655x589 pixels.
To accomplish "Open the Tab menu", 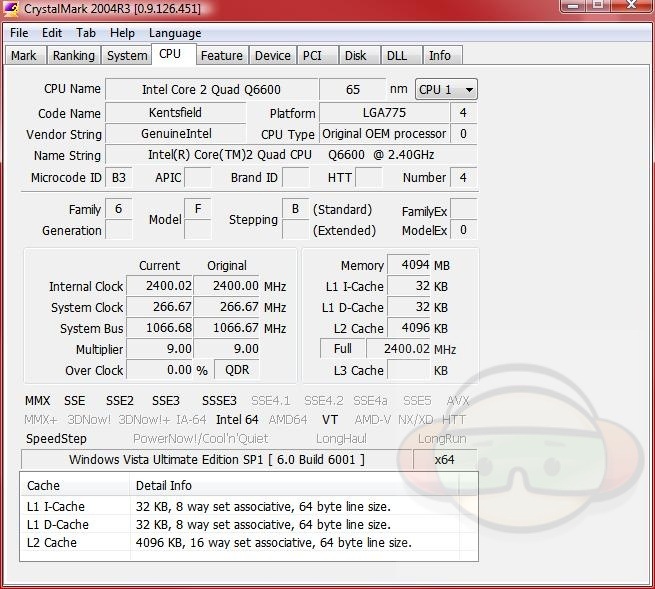I will pyautogui.click(x=86, y=33).
